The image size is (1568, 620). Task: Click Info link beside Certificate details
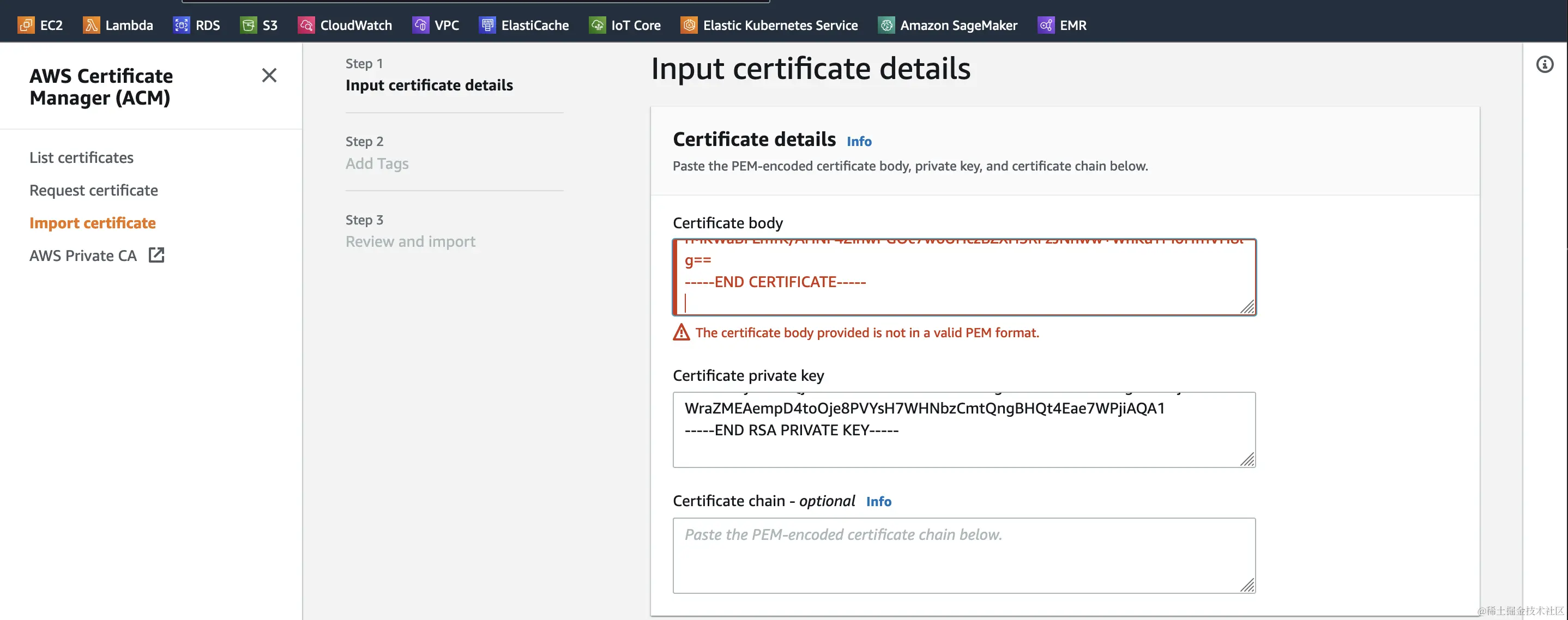(x=859, y=141)
